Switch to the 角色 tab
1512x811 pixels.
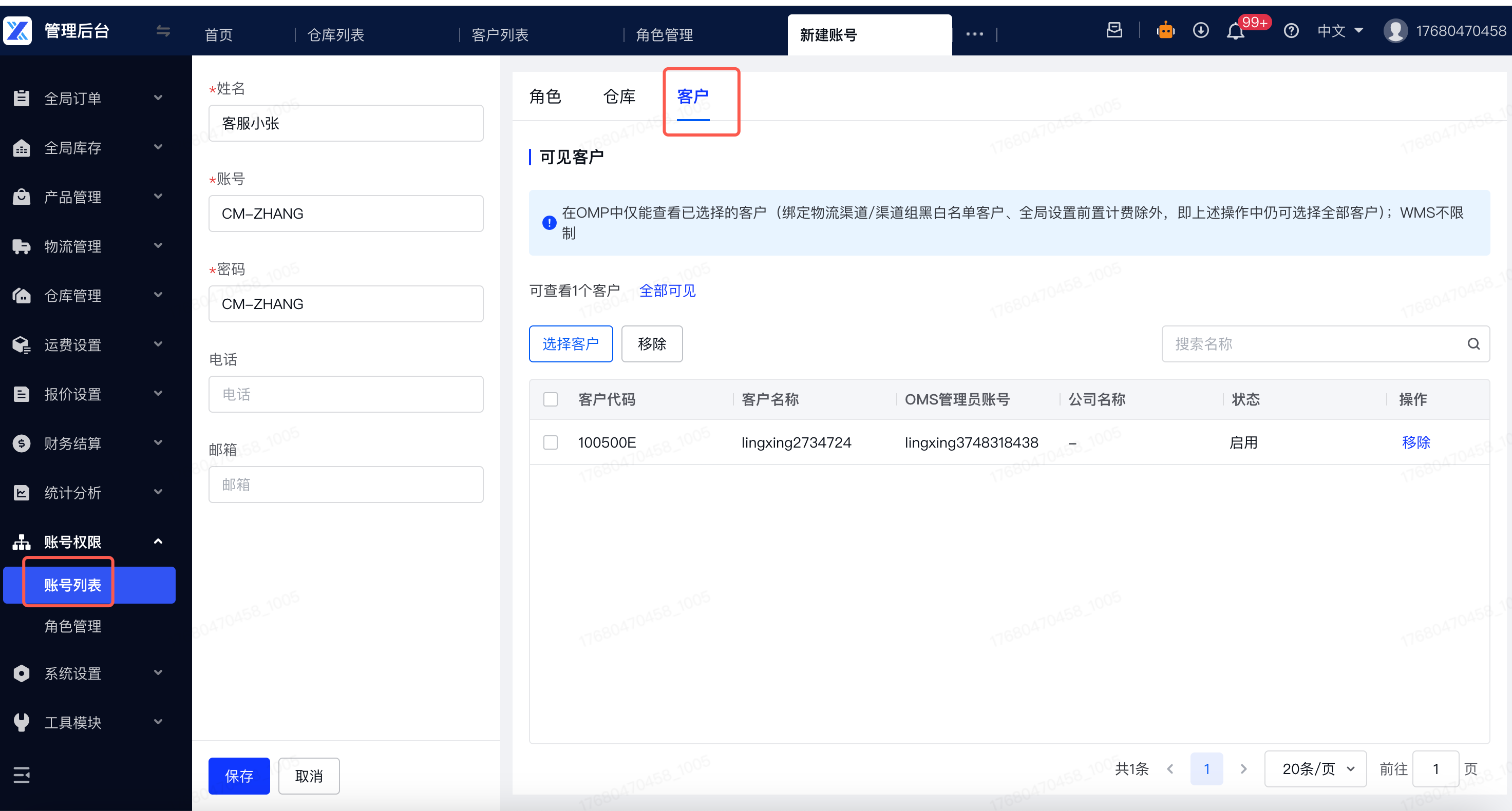545,97
